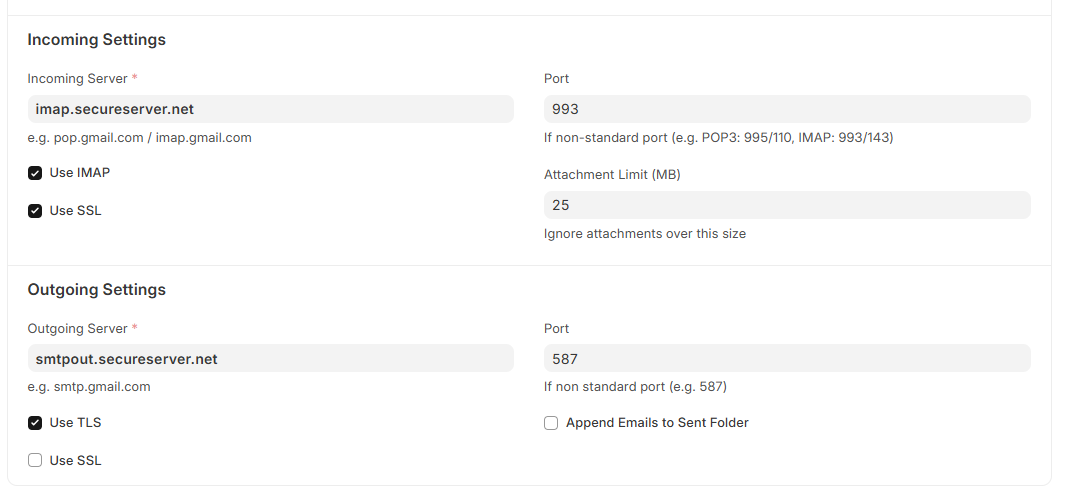
Task: Click the Incoming Server field imap.secureserver.net
Action: [x=270, y=109]
